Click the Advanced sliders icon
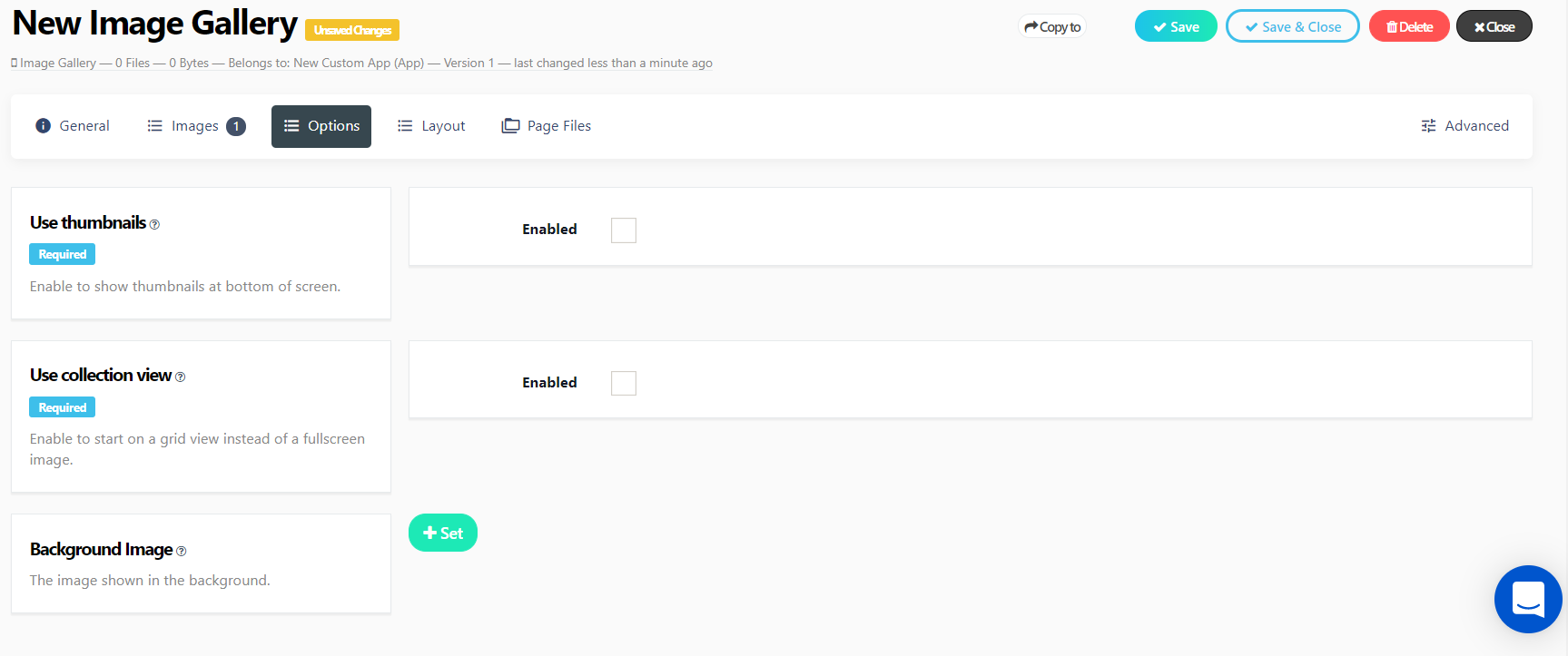The image size is (1568, 656). tap(1428, 126)
